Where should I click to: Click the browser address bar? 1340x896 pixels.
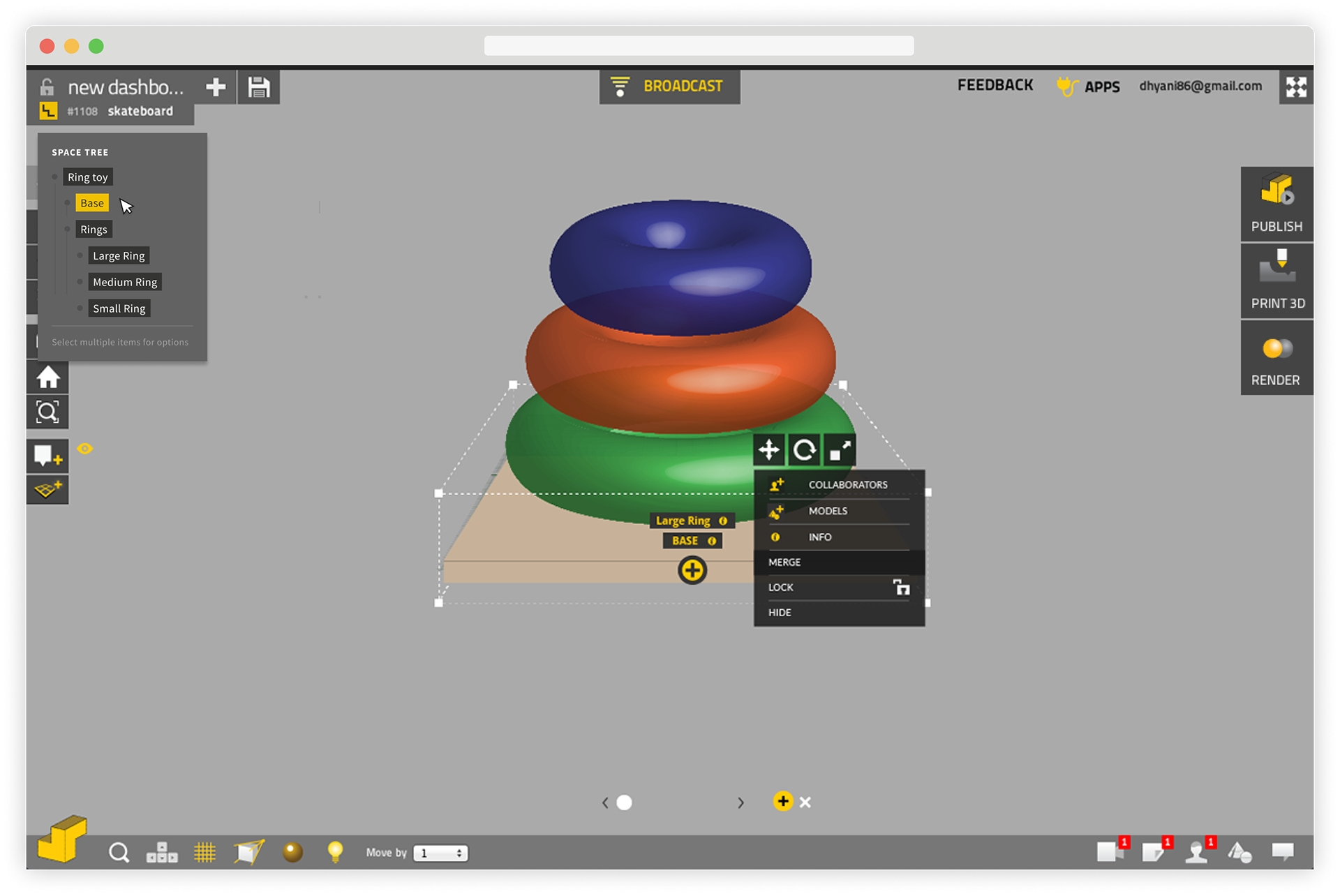(x=699, y=46)
